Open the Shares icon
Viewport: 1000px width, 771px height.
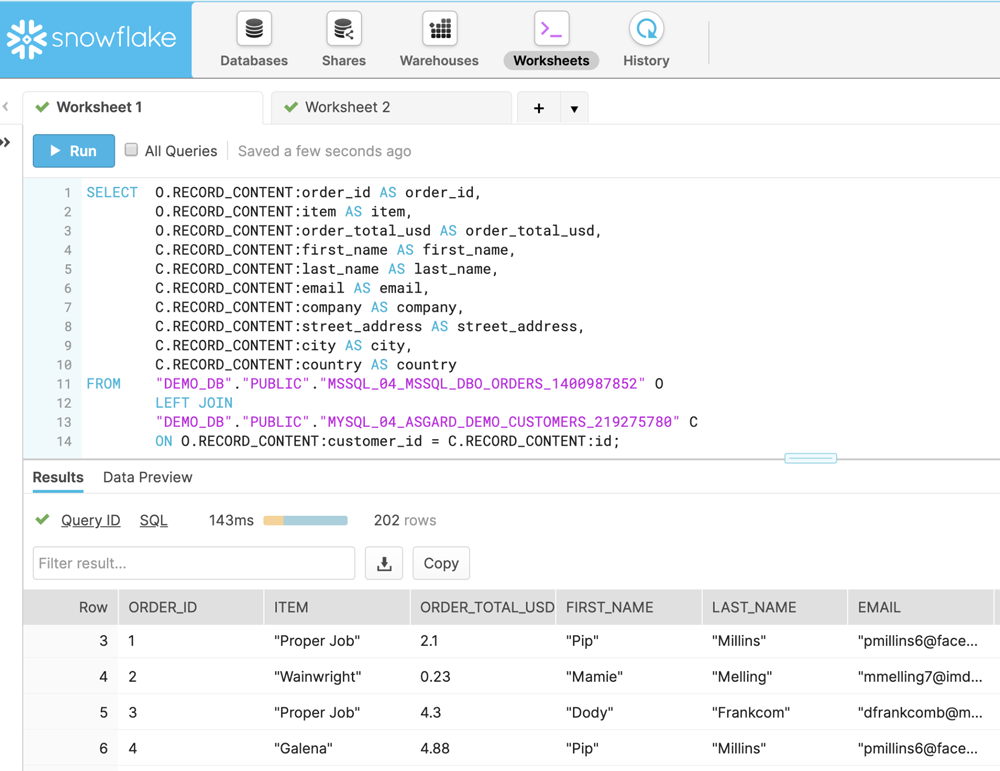coord(344,29)
